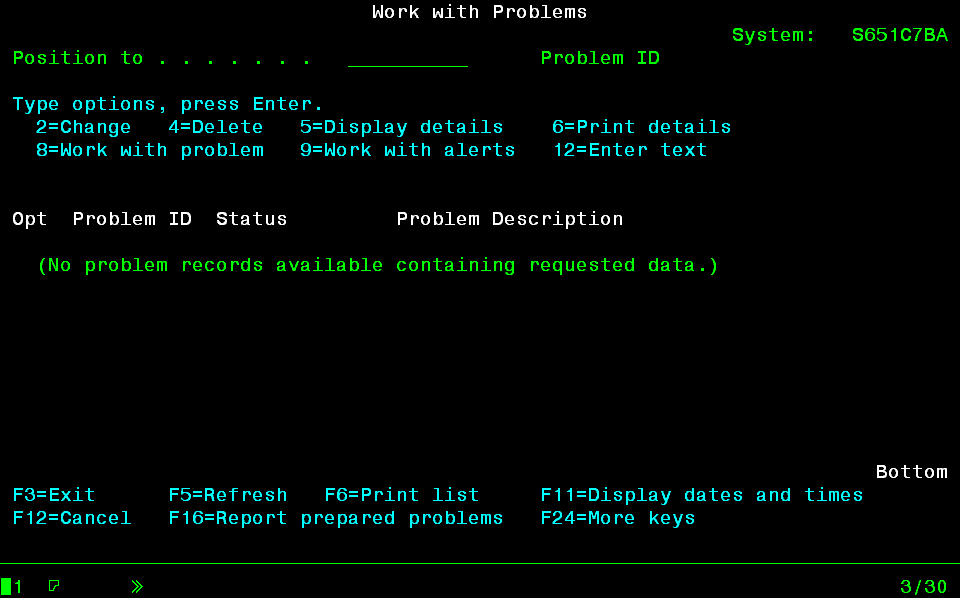Click the Status column header

tap(251, 219)
